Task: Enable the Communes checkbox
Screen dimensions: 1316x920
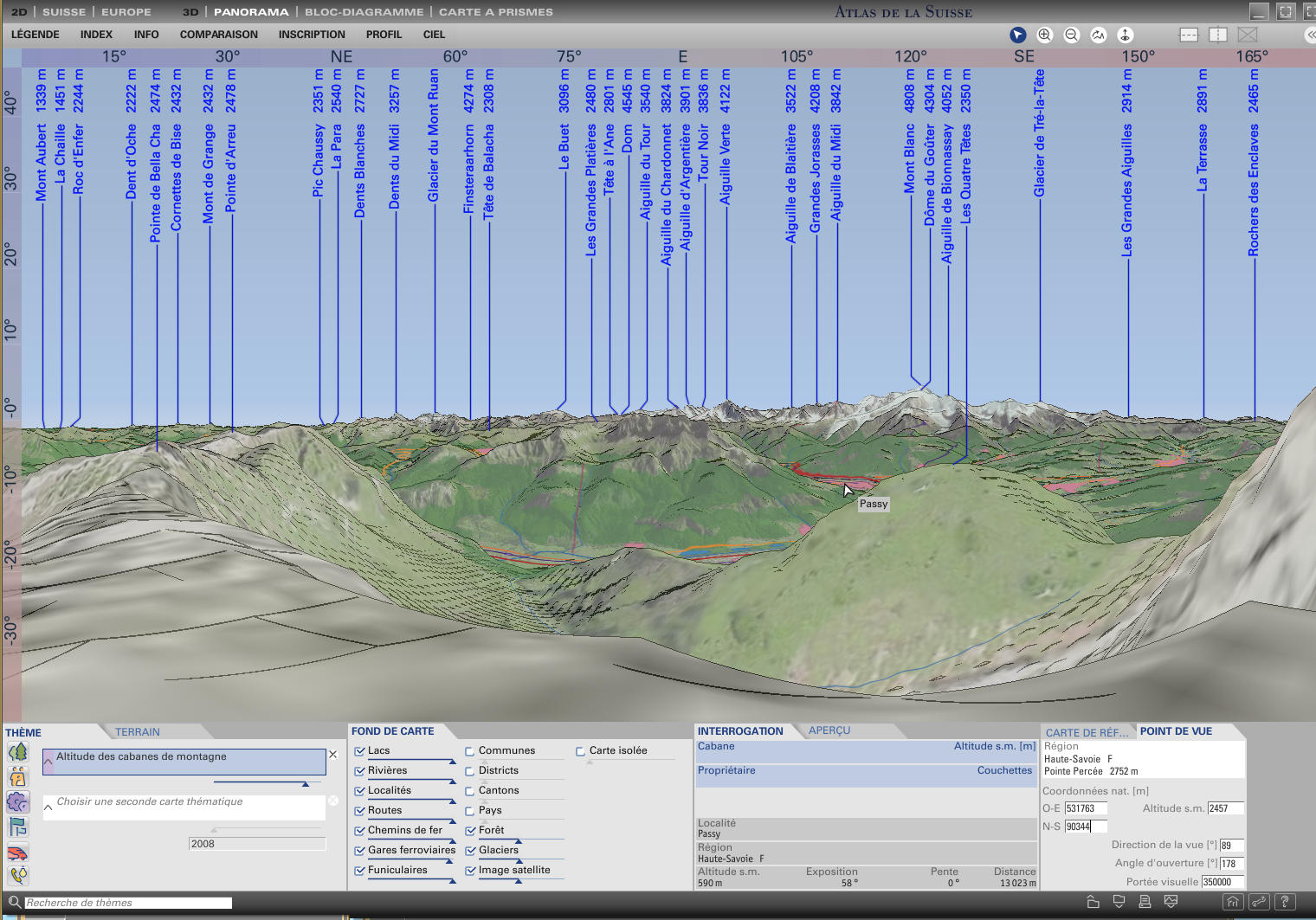Action: click(x=470, y=751)
